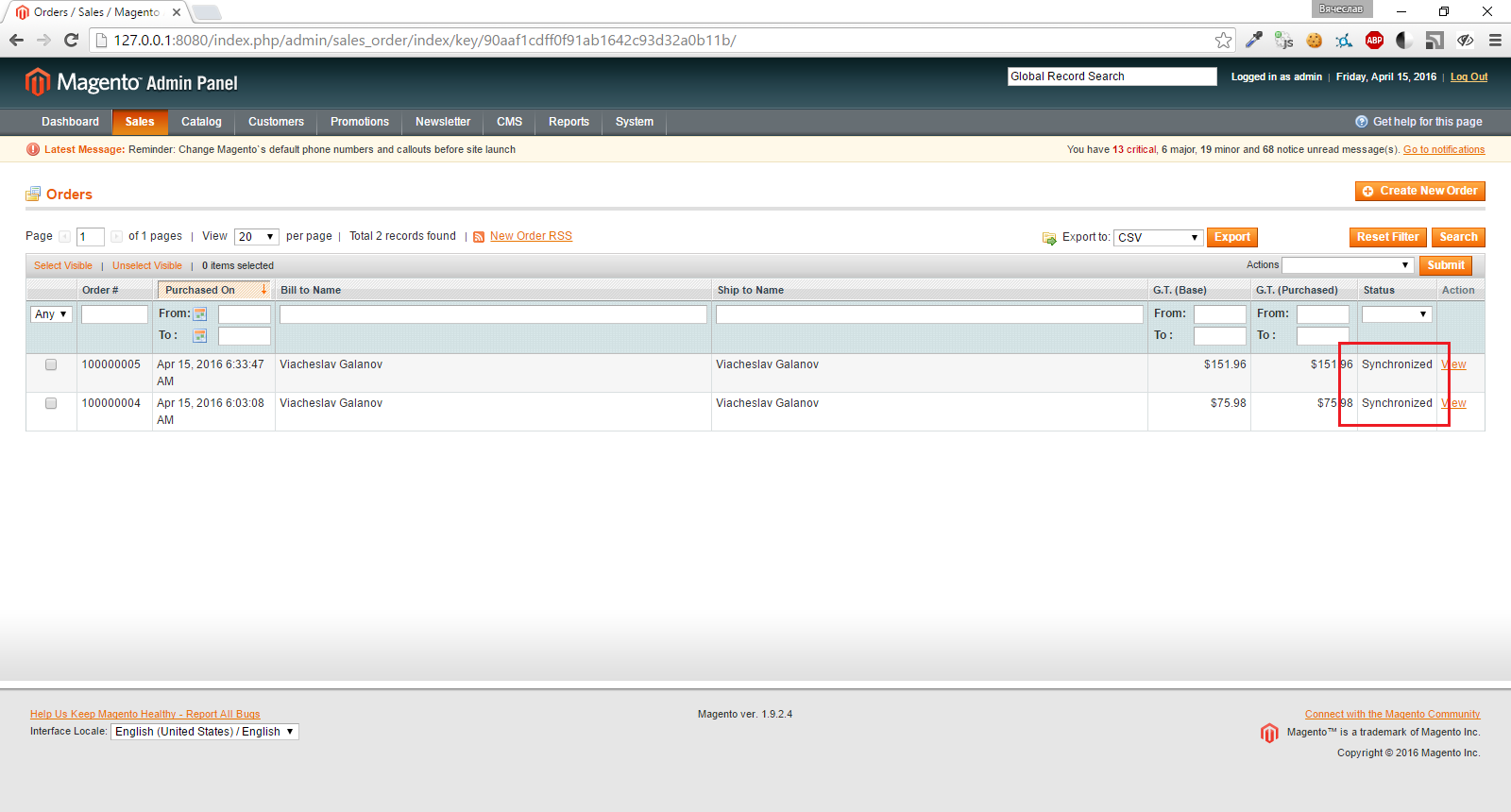The width and height of the screenshot is (1511, 812).
Task: Open the Actions dropdown
Action: (1348, 265)
